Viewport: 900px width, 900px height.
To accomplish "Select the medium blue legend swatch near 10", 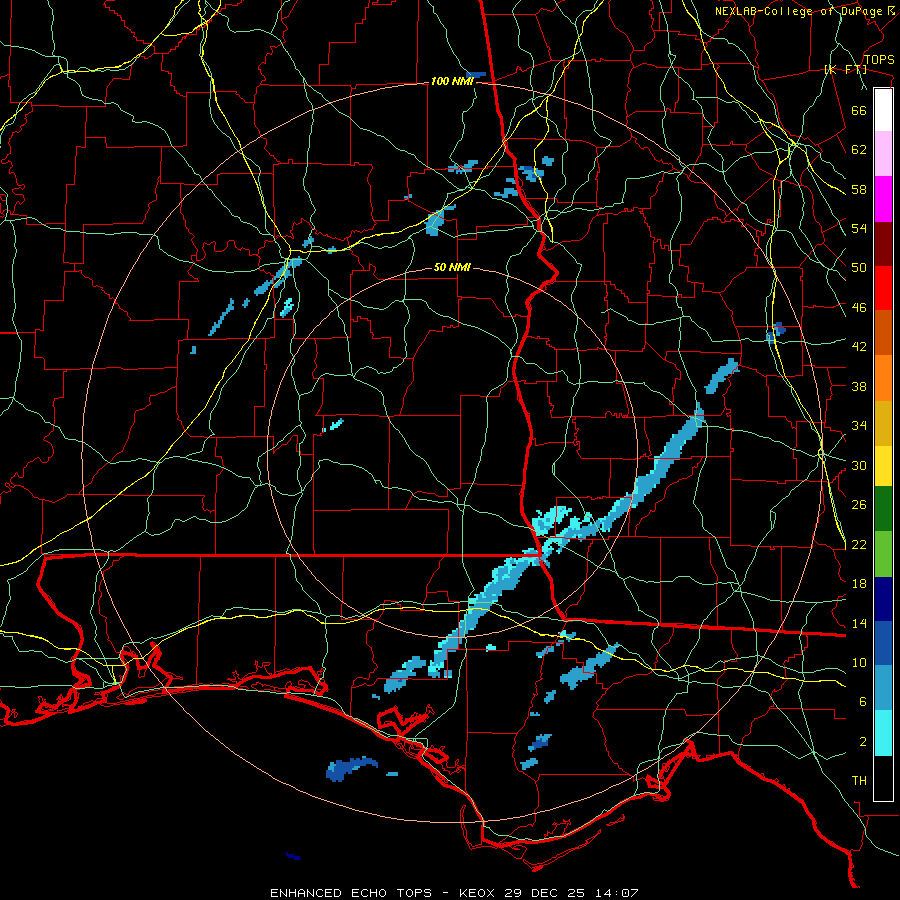I will [883, 644].
